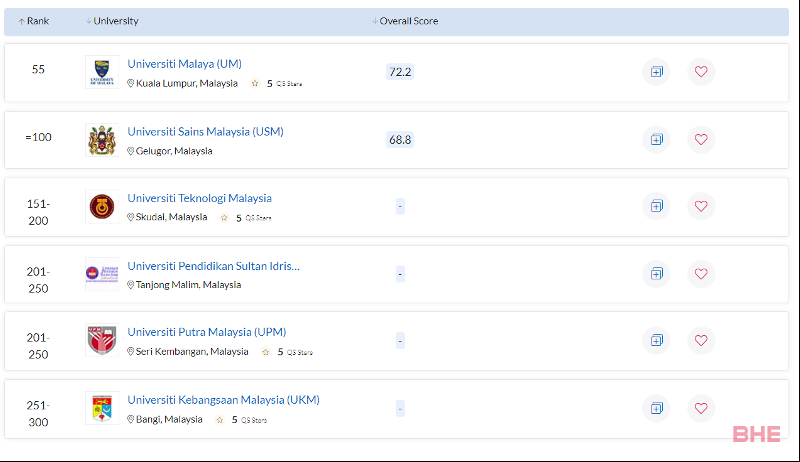Add Universiti Malaya to compare list
The height and width of the screenshot is (462, 800).
click(x=656, y=71)
